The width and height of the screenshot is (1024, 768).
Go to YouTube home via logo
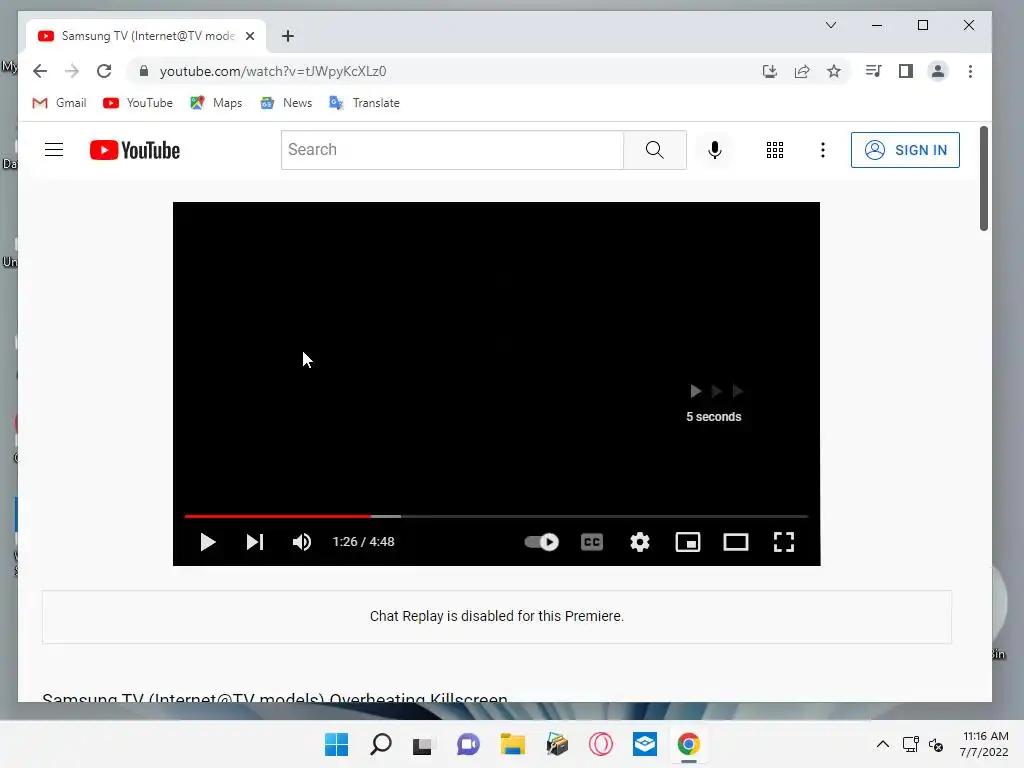tap(135, 150)
